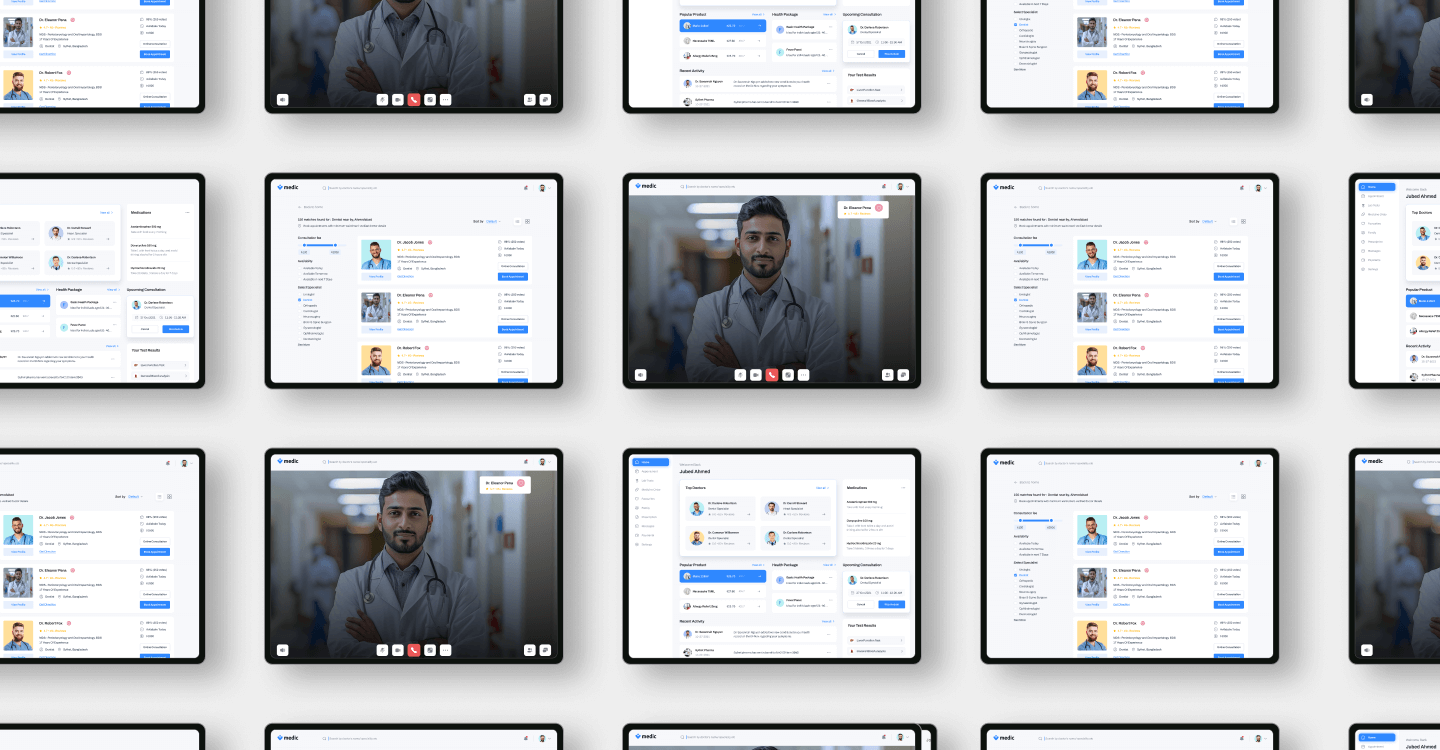The width and height of the screenshot is (1440, 750).
Task: Switch doctor results to grid view
Action: pyautogui.click(x=528, y=221)
